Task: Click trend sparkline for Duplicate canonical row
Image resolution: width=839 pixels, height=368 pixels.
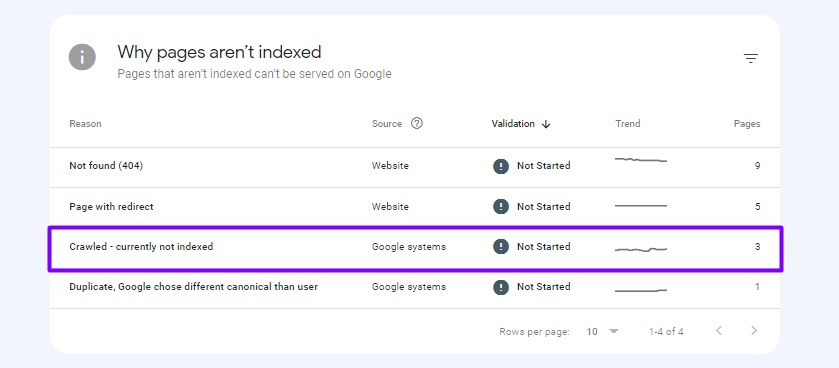Action: pyautogui.click(x=641, y=290)
